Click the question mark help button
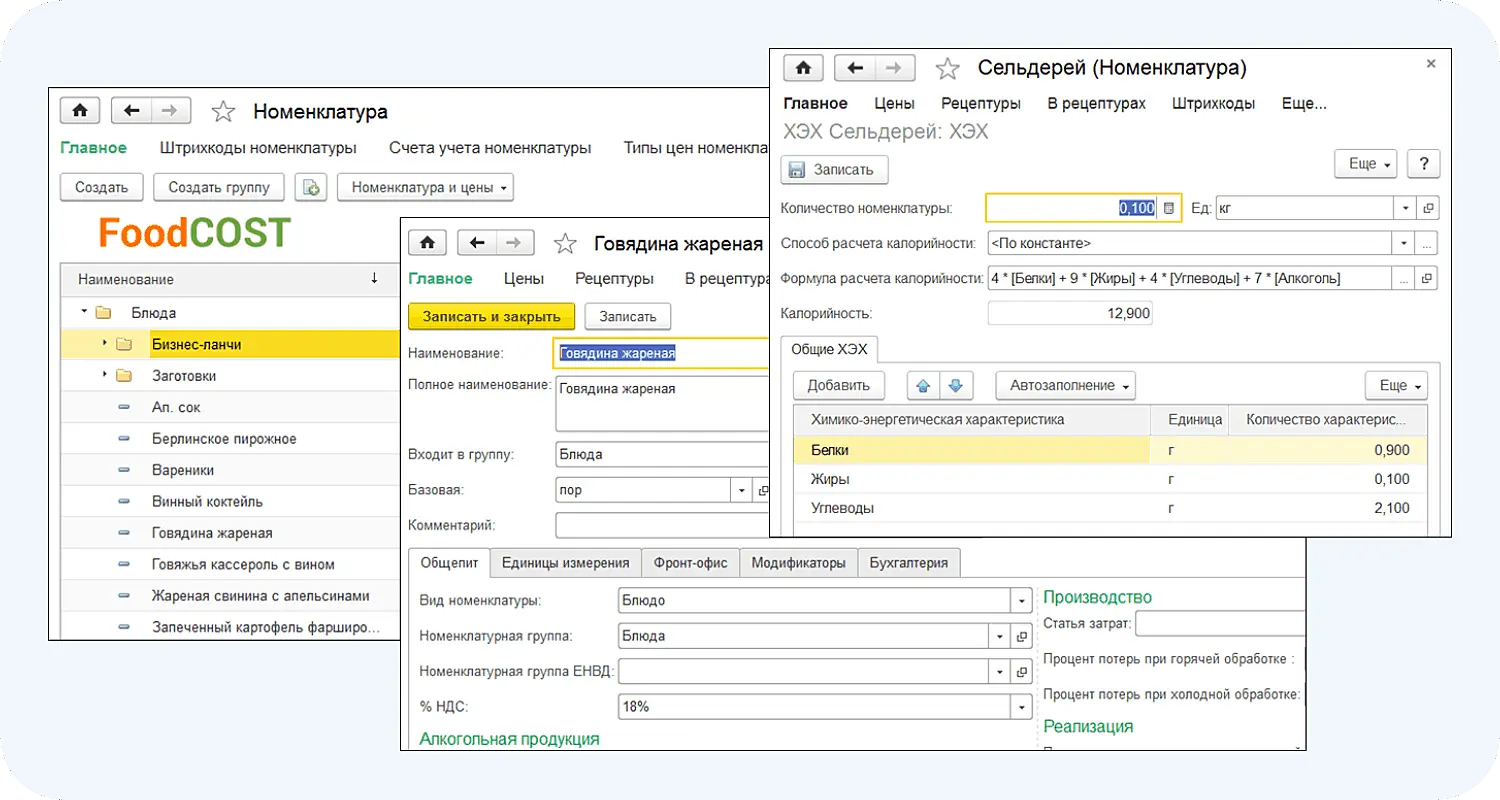This screenshot has width=1500, height=800. click(x=1422, y=164)
